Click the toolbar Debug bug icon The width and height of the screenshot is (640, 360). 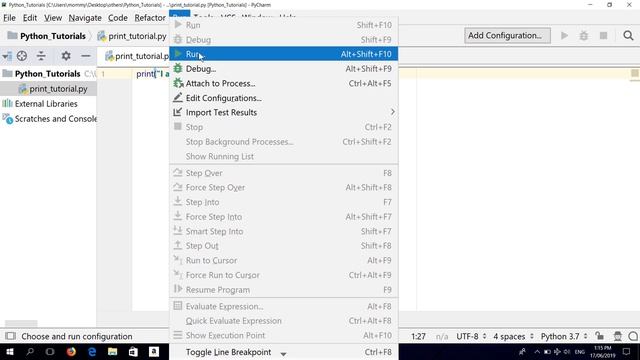pyautogui.click(x=584, y=36)
